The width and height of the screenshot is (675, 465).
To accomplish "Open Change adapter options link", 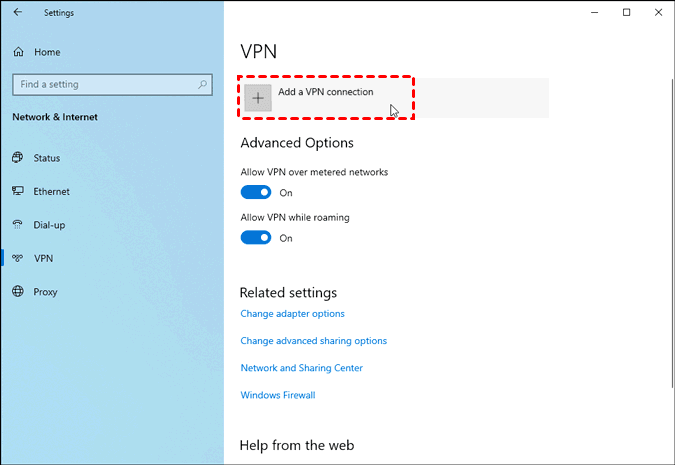I will 292,314.
